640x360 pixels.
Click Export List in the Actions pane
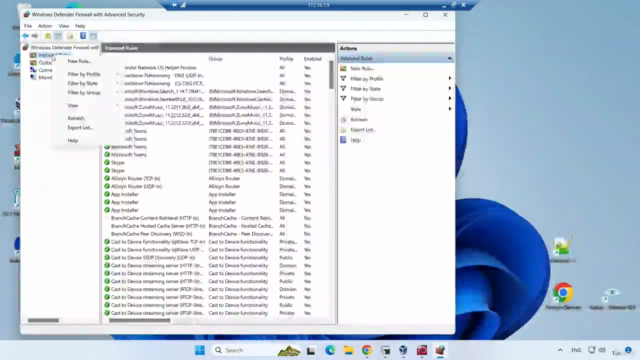[x=362, y=130]
